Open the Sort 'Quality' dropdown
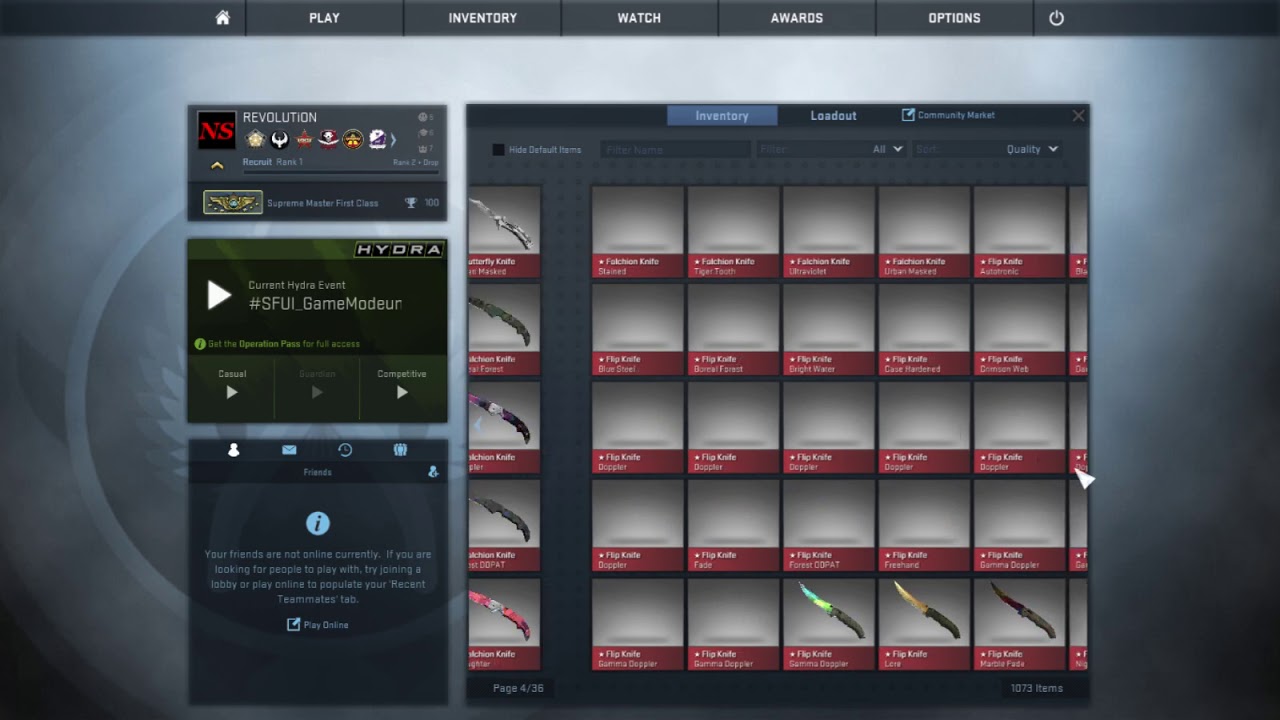Viewport: 1280px width, 720px height. [987, 150]
